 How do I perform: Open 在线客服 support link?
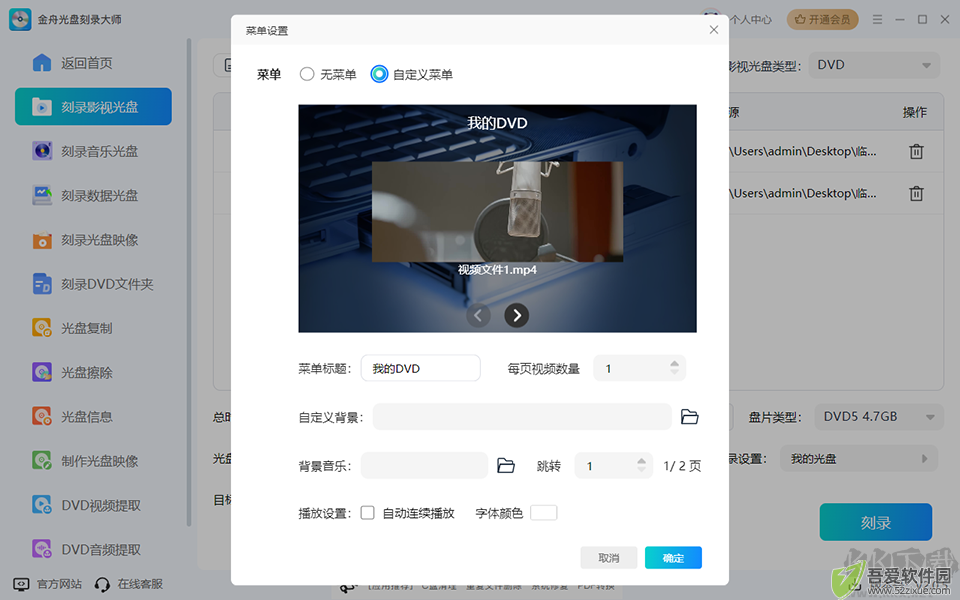point(129,584)
